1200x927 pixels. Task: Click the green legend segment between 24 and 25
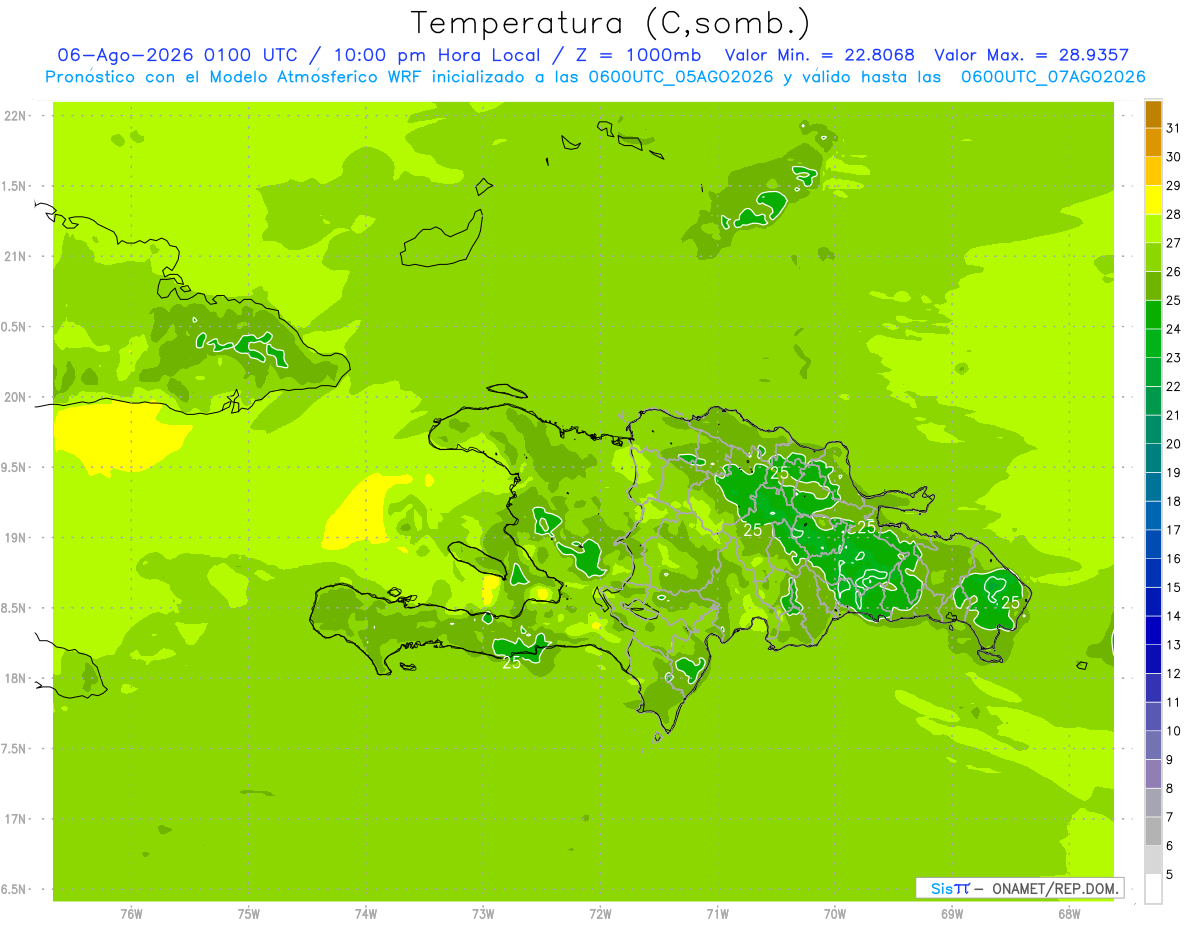click(x=1153, y=315)
